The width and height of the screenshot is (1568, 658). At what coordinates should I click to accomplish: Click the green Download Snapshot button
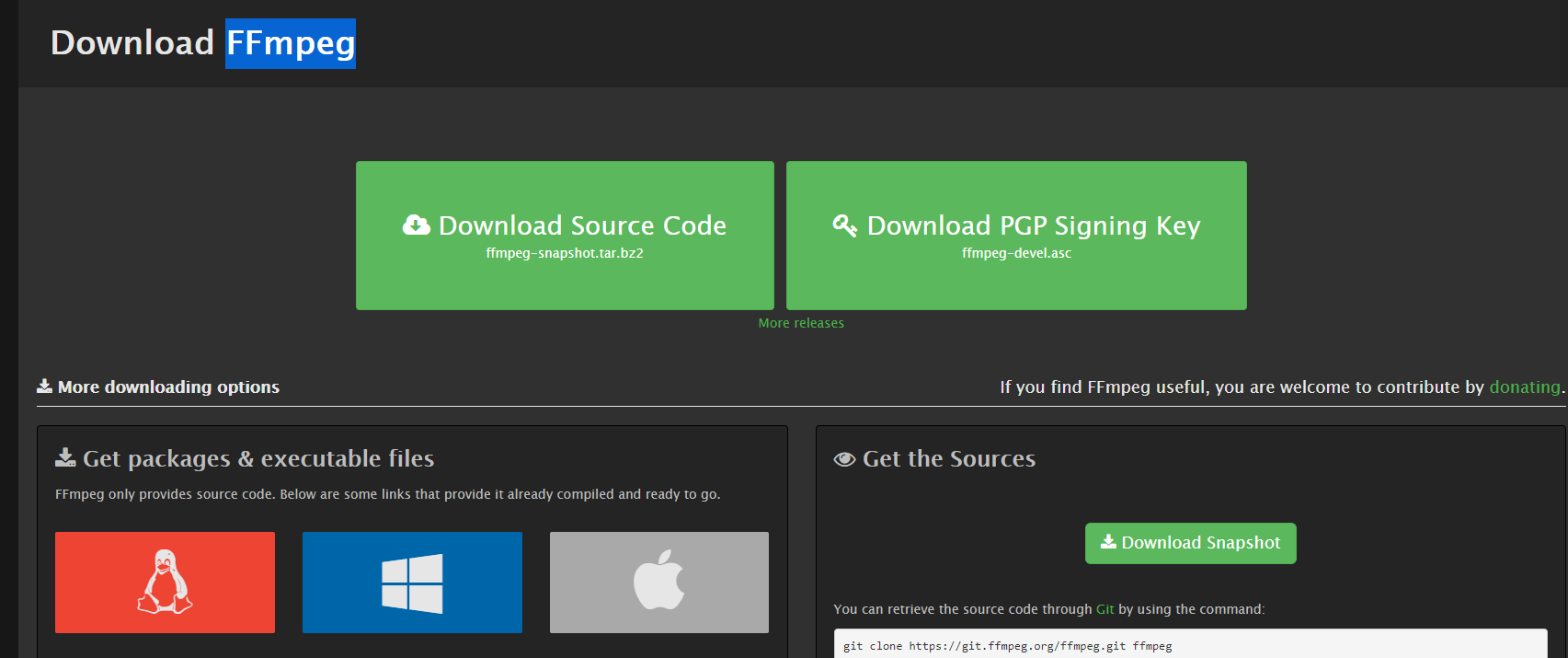coord(1191,543)
